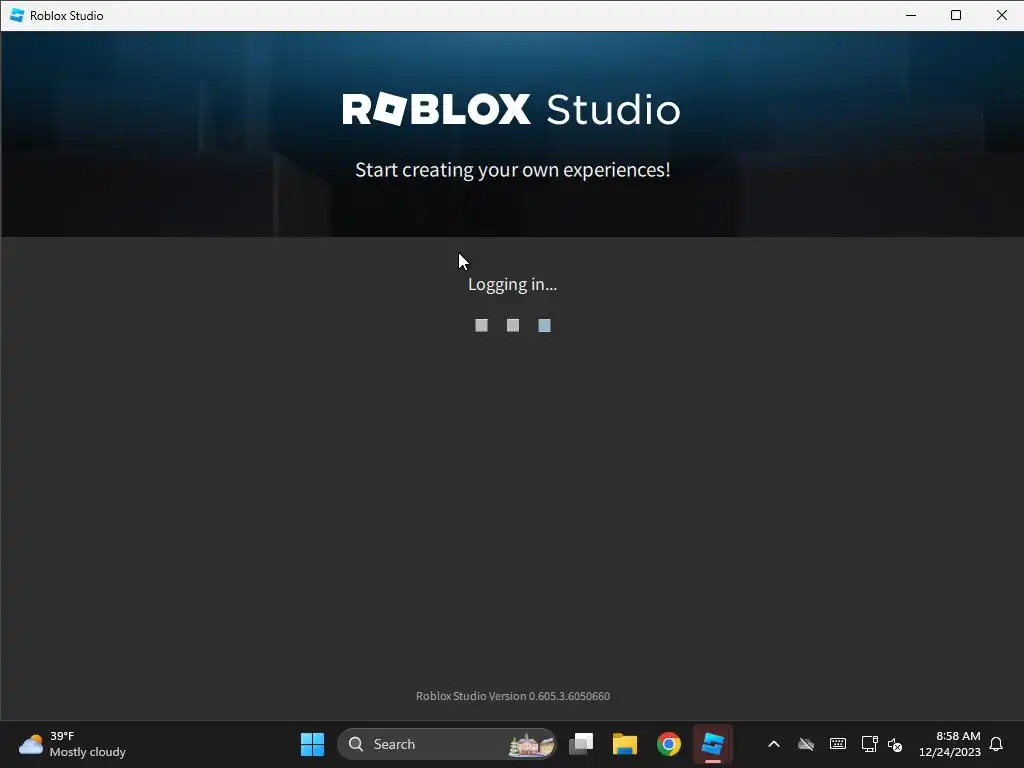Click the muted volume tray icon

tap(895, 744)
